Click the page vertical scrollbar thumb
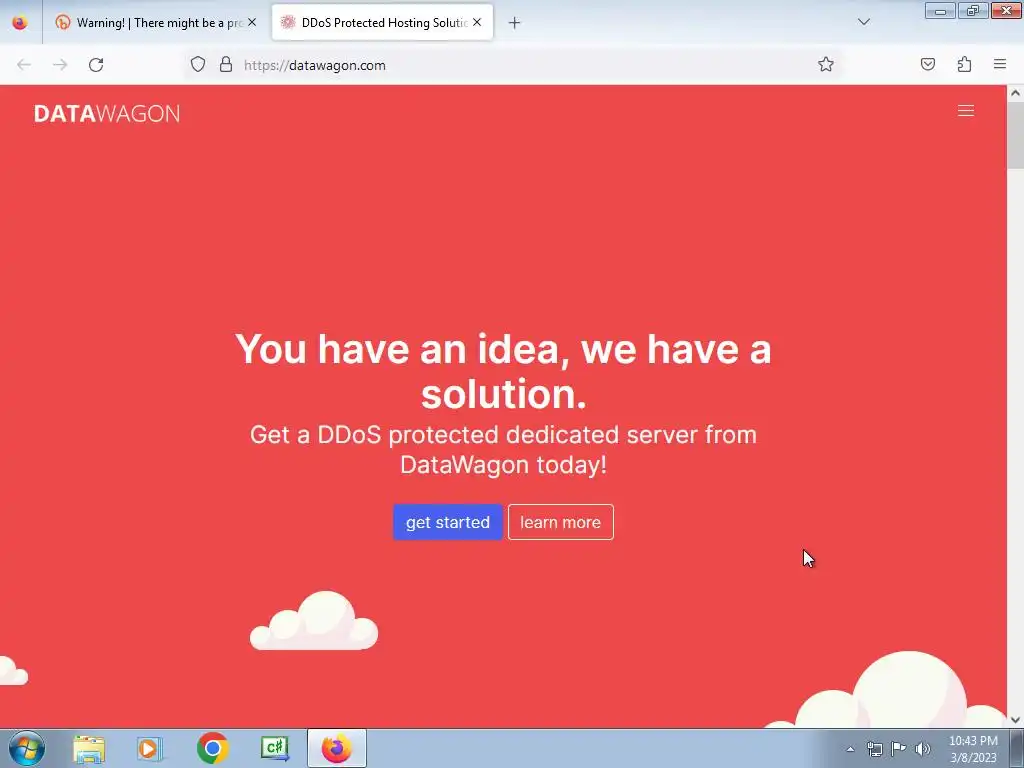This screenshot has width=1024, height=768. [x=1016, y=135]
